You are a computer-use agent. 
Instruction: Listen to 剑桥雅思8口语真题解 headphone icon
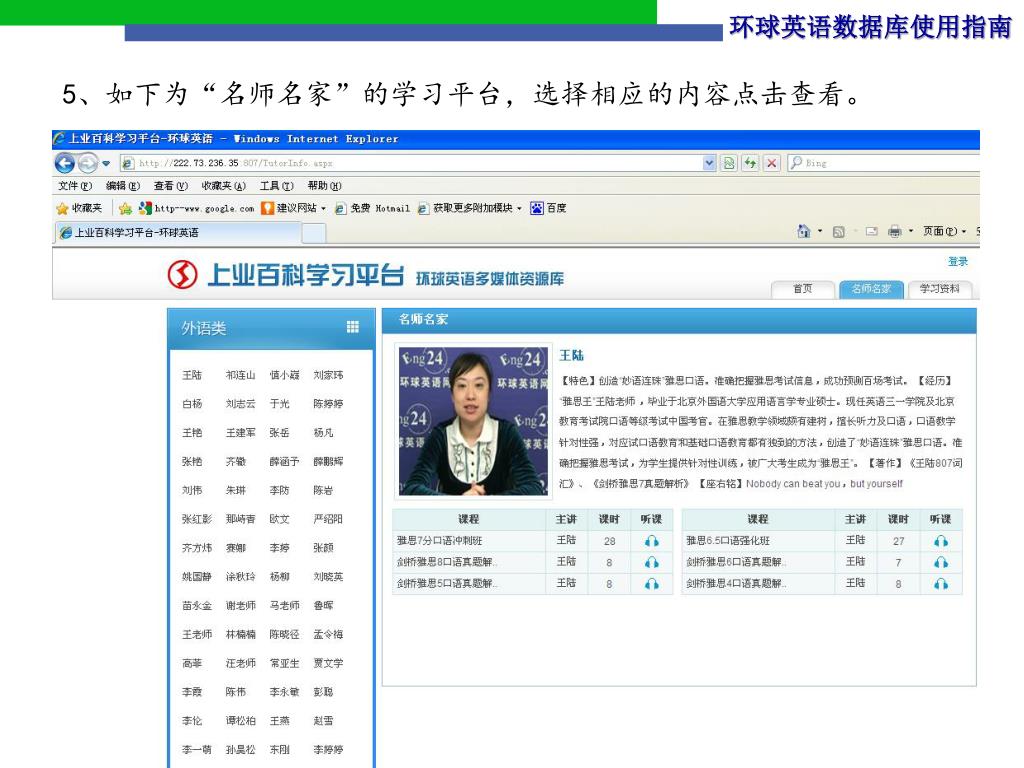[651, 562]
